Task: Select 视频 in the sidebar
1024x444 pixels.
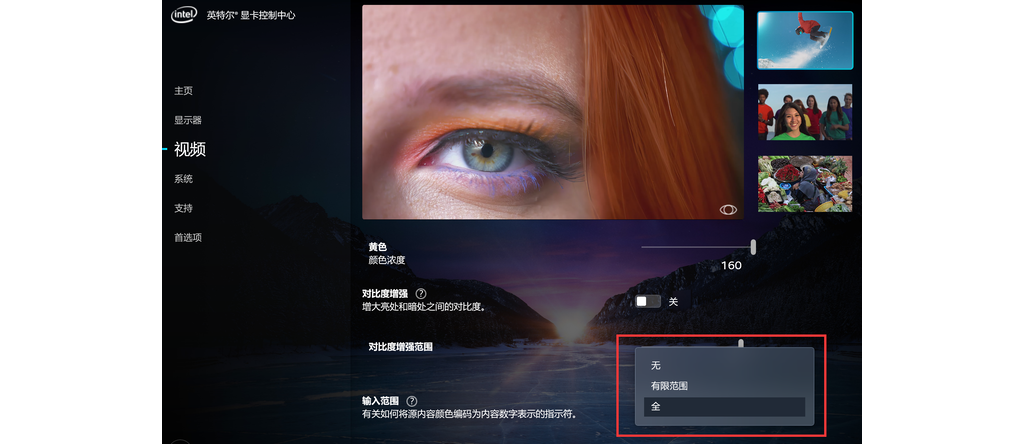Action: click(190, 150)
